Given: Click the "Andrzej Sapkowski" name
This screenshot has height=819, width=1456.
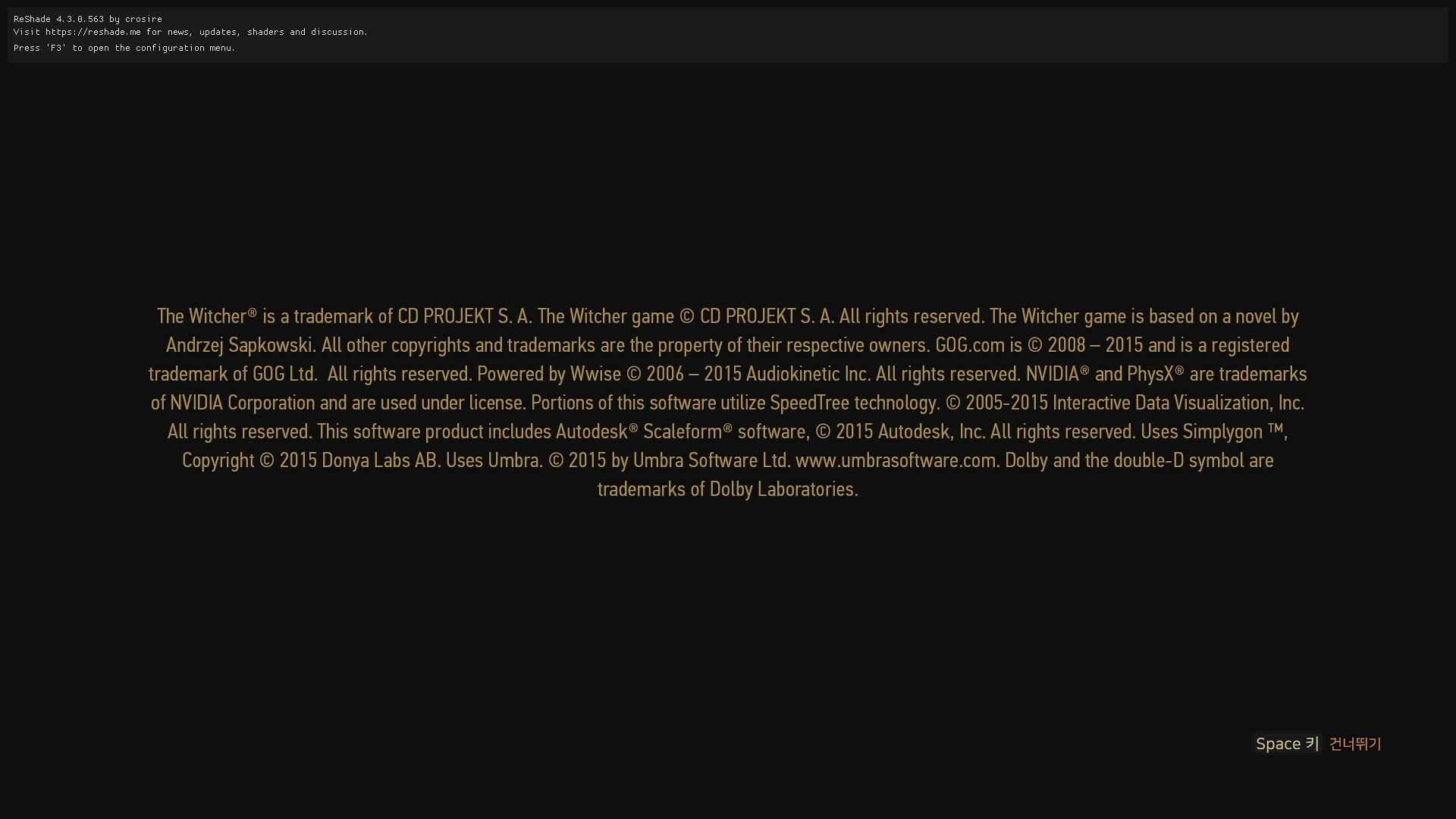Looking at the screenshot, I should [239, 345].
